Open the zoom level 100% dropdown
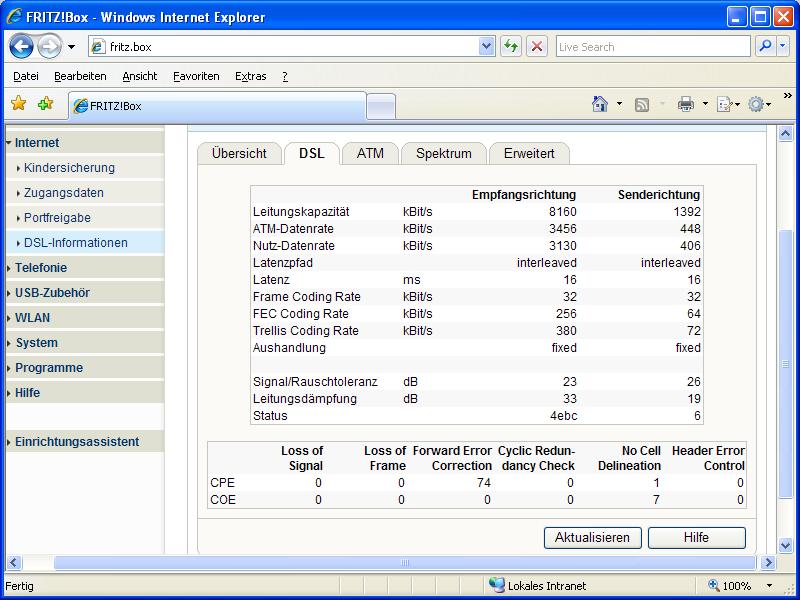 coord(769,586)
